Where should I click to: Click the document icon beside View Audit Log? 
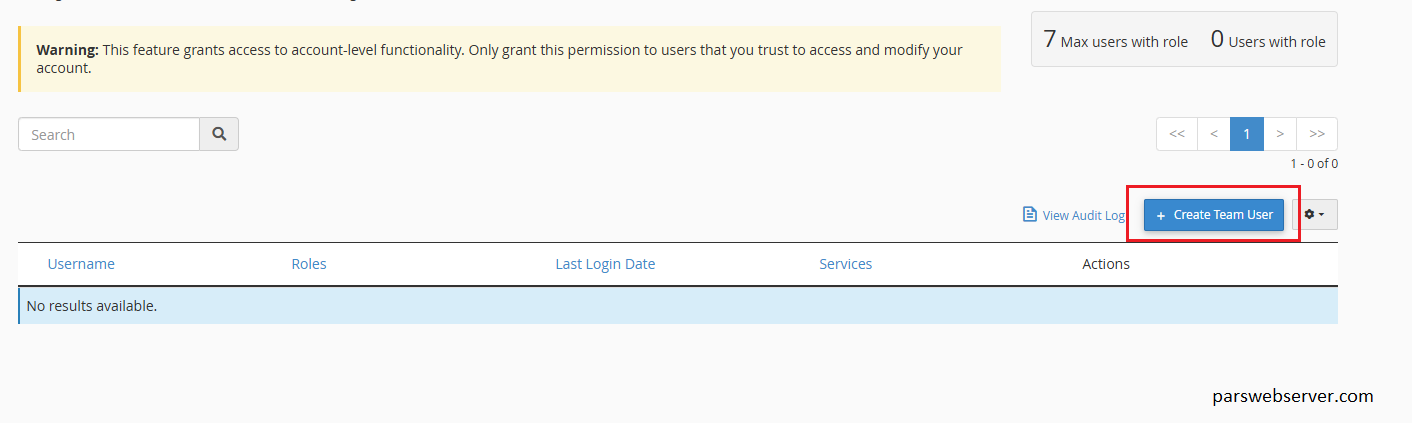click(x=1029, y=215)
